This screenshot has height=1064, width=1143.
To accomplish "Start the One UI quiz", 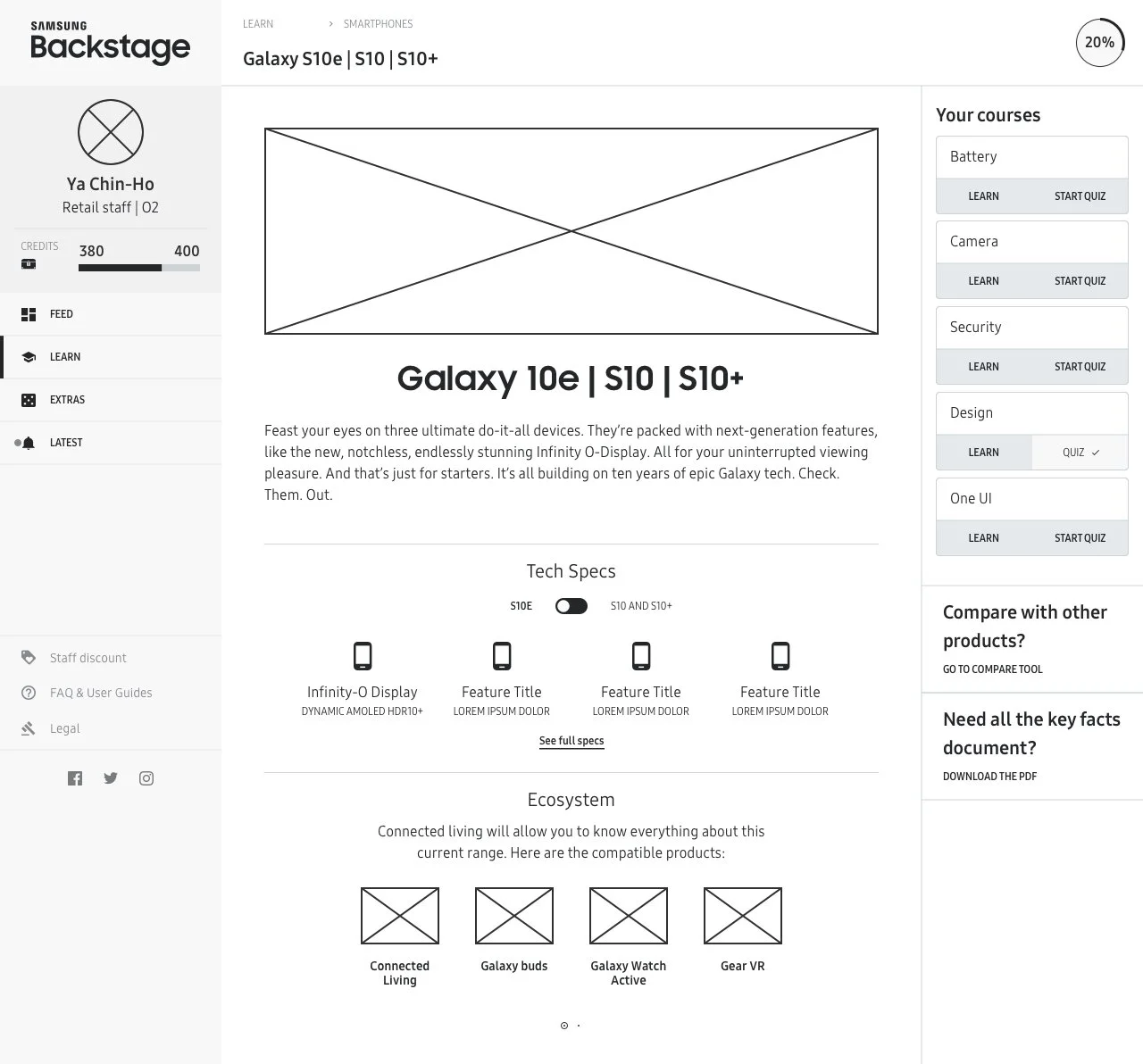I will coord(1080,538).
